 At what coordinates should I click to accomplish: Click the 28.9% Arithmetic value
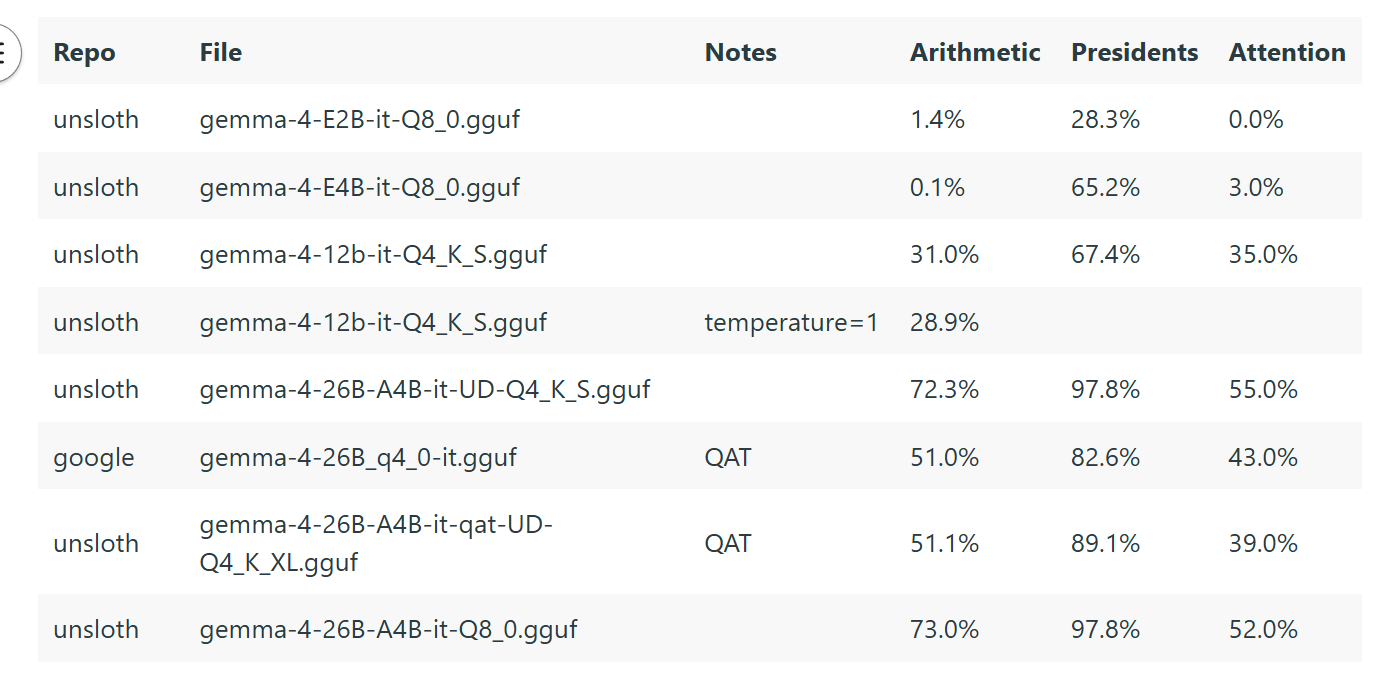click(x=944, y=322)
